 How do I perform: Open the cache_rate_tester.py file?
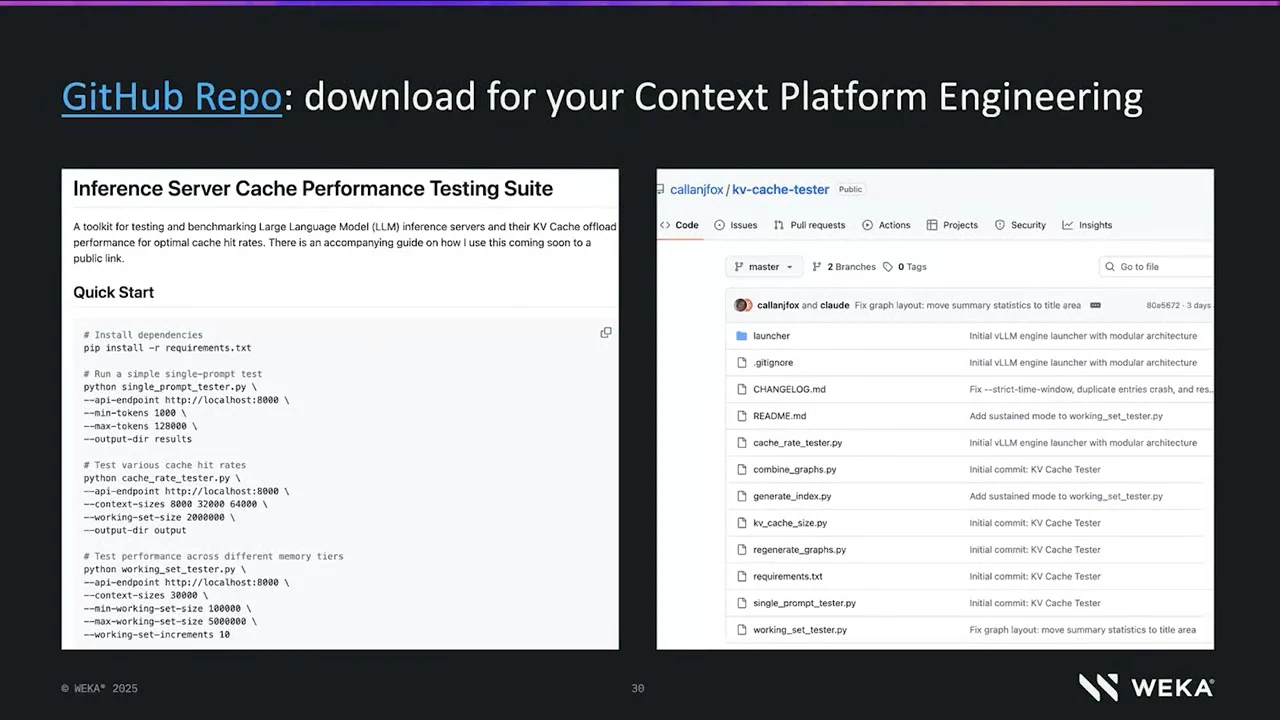[798, 443]
